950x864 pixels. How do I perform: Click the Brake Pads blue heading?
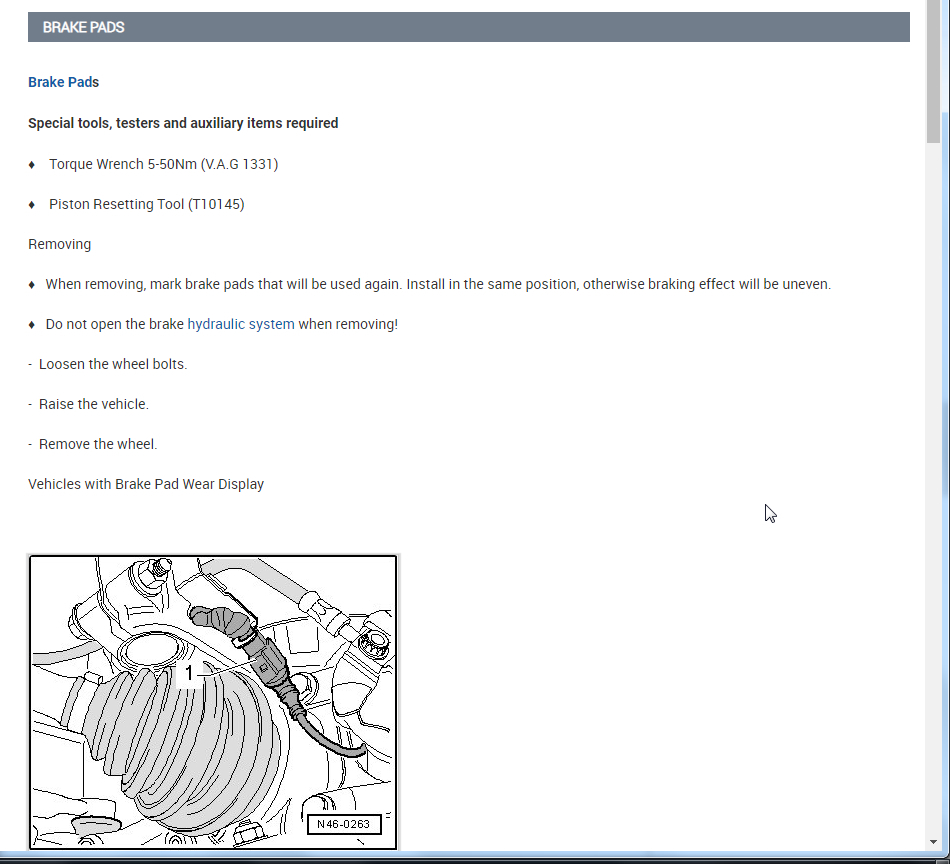64,82
